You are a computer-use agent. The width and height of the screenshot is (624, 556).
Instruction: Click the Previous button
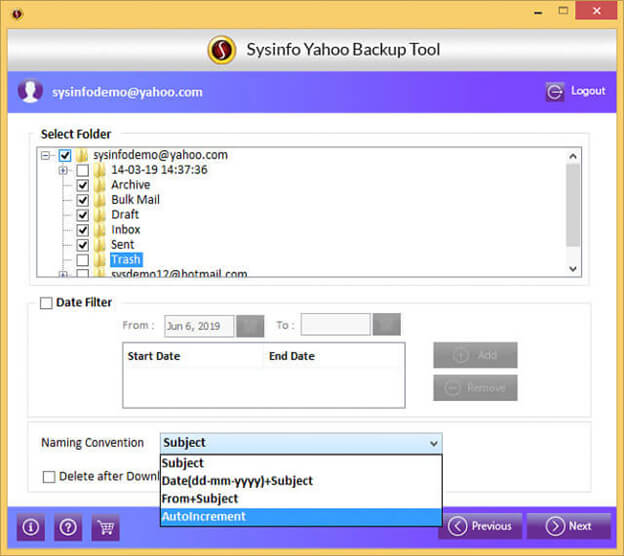480,526
